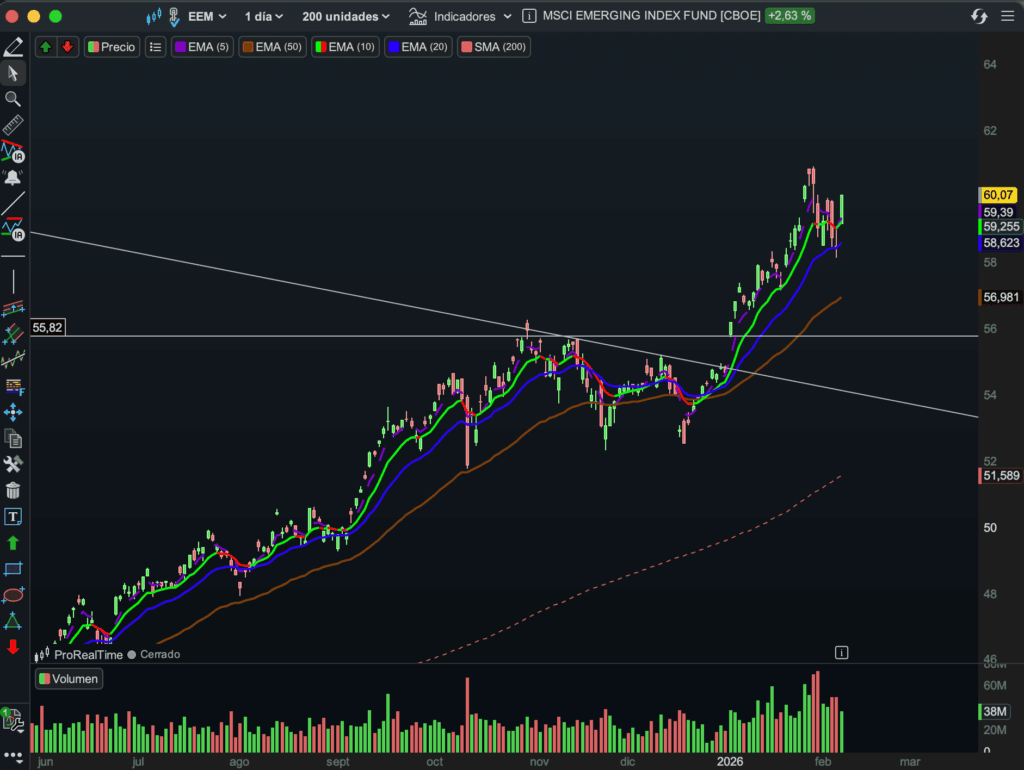1024x770 pixels.
Task: Toggle the SMA (200) indicator
Action: pos(493,47)
